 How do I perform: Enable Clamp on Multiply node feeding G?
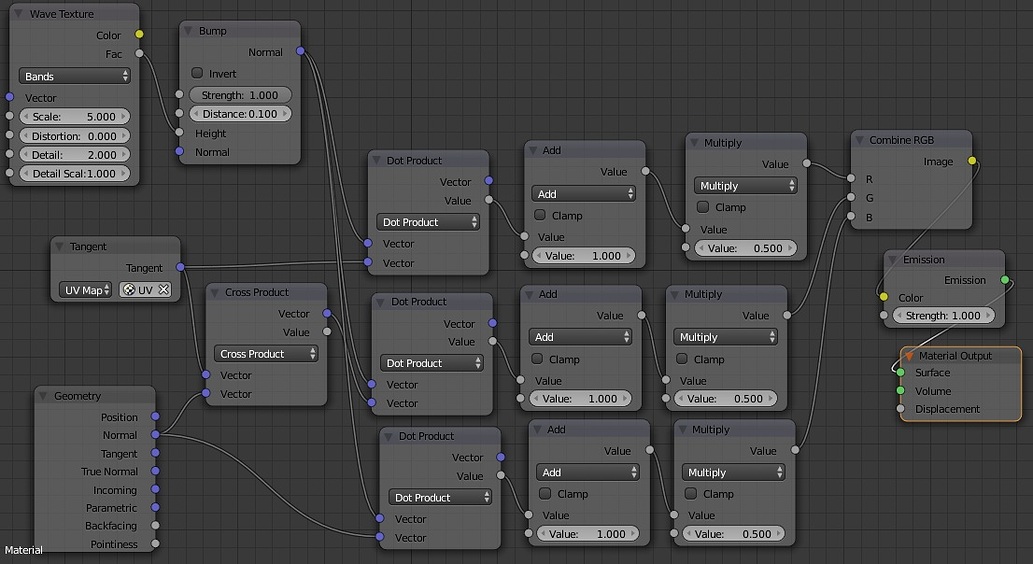point(682,358)
